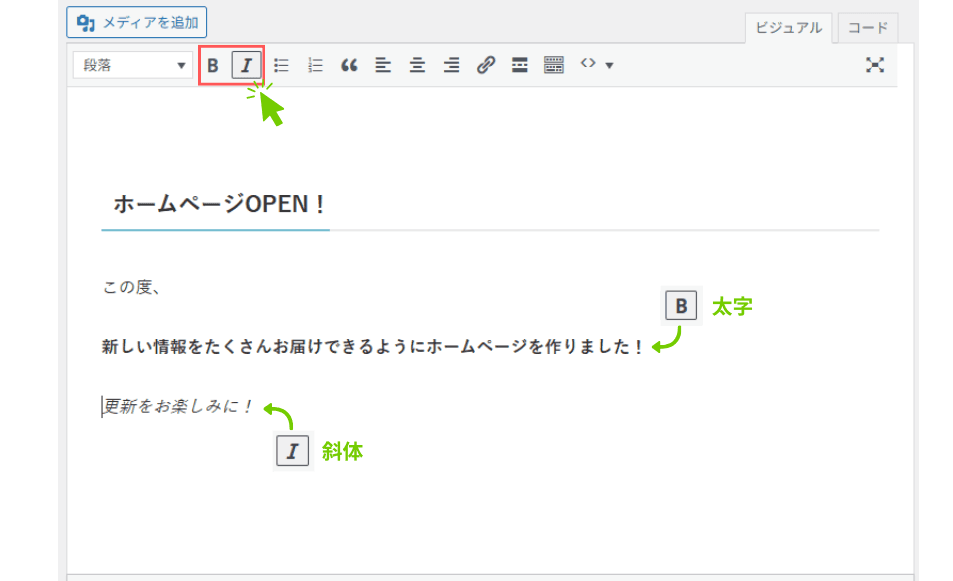Toggle the extra toolbar row
Image resolution: width=953 pixels, height=581 pixels.
point(554,65)
